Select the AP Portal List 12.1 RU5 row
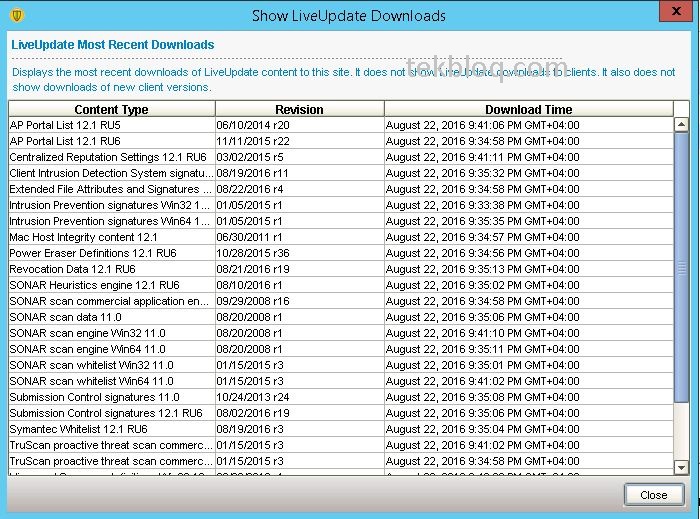Viewport: 700px width, 519px height. click(341, 125)
